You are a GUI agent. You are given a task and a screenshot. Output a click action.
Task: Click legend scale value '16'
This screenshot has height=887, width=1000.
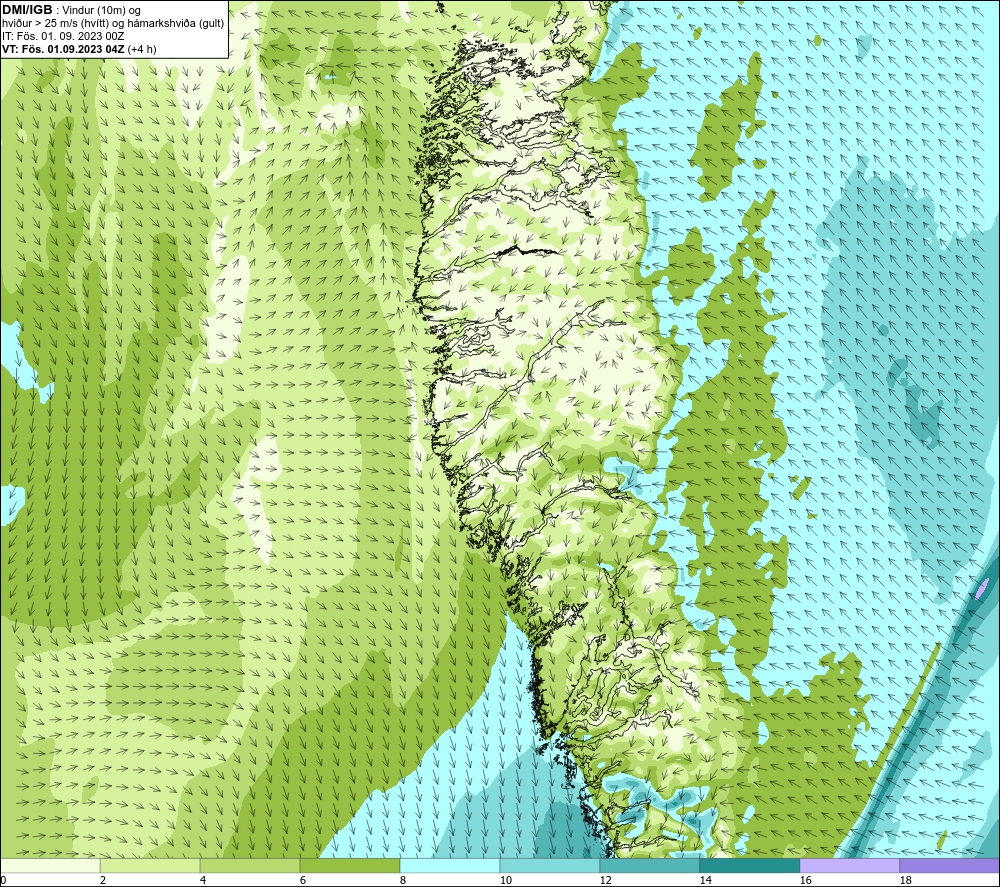tap(805, 880)
